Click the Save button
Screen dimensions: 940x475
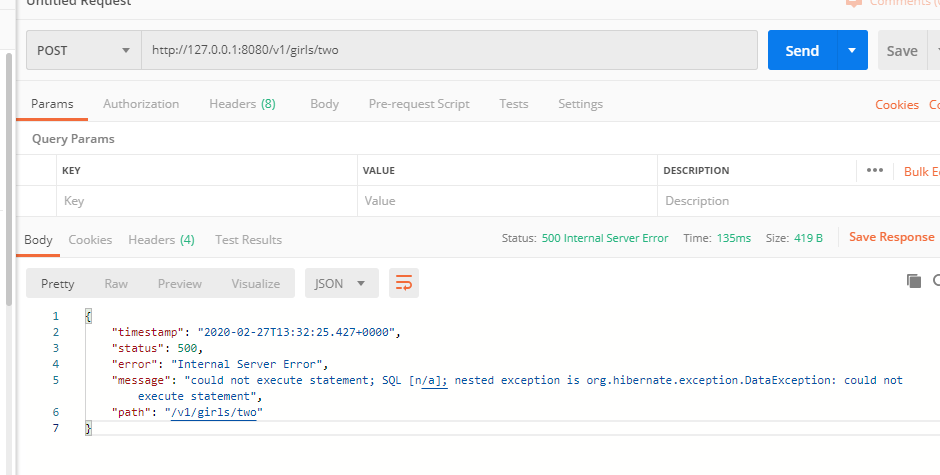point(902,50)
